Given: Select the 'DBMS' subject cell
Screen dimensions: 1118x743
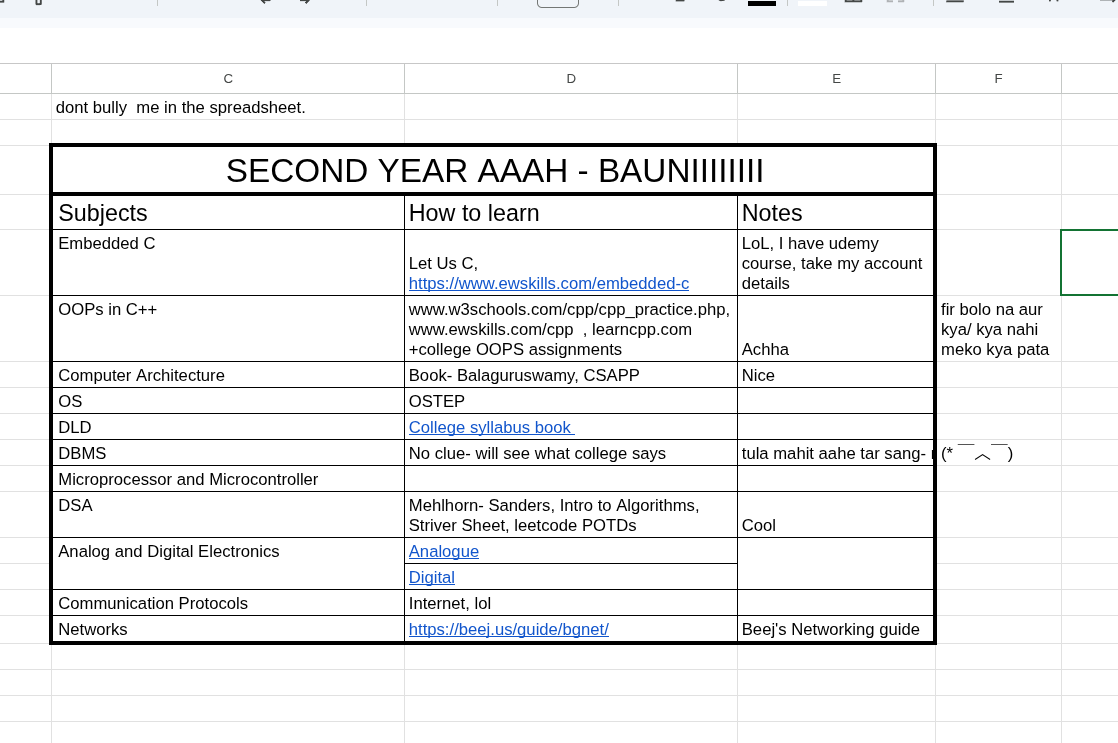Looking at the screenshot, I should click(x=228, y=453).
